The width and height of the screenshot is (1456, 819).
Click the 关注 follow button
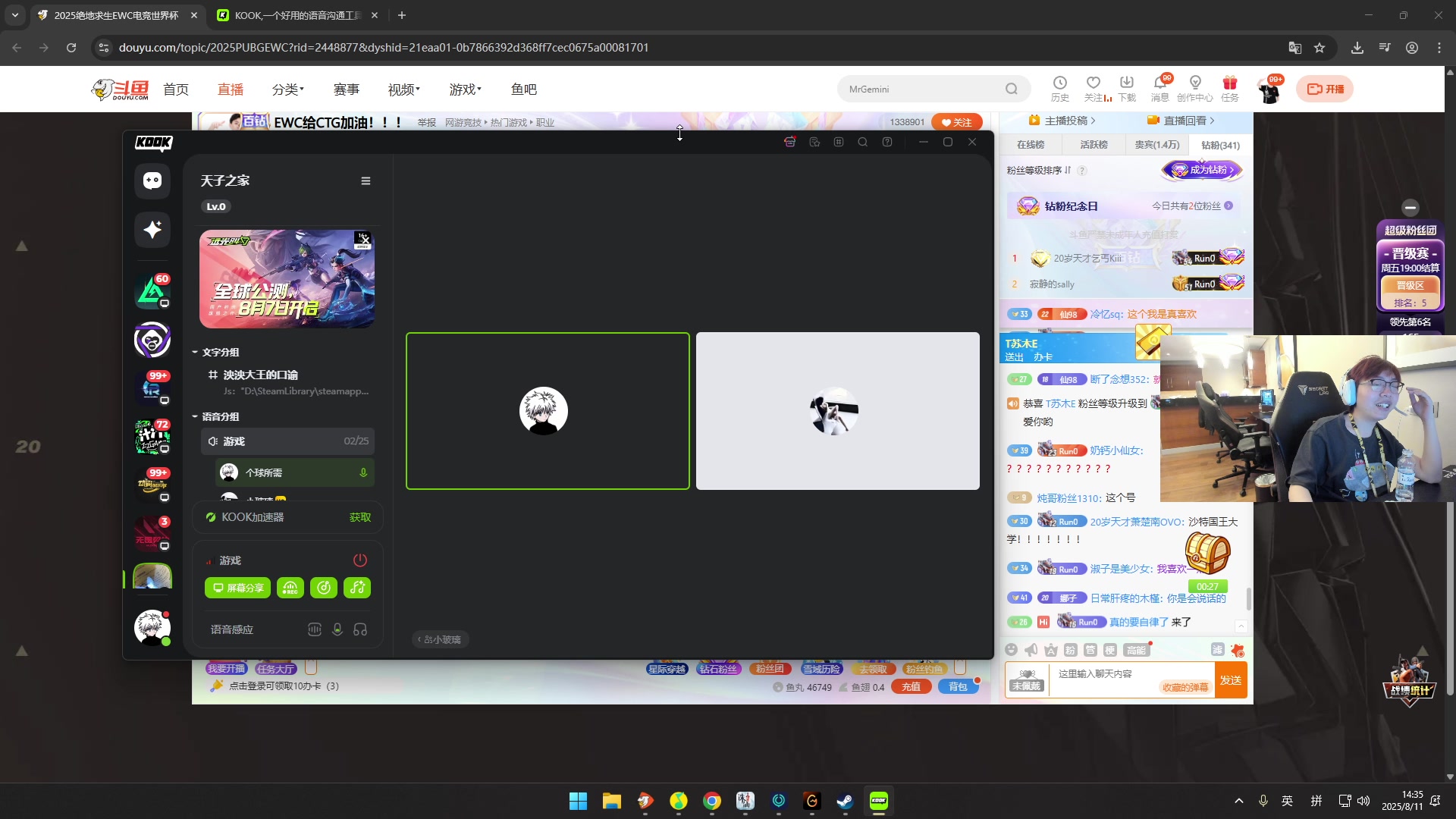click(957, 122)
